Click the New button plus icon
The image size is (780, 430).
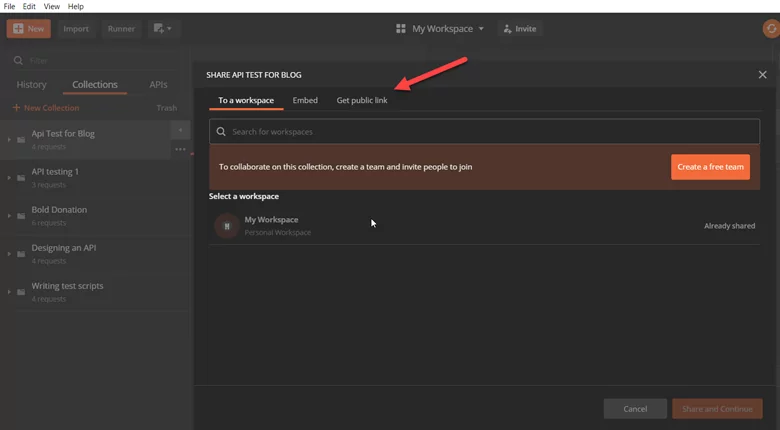point(18,29)
